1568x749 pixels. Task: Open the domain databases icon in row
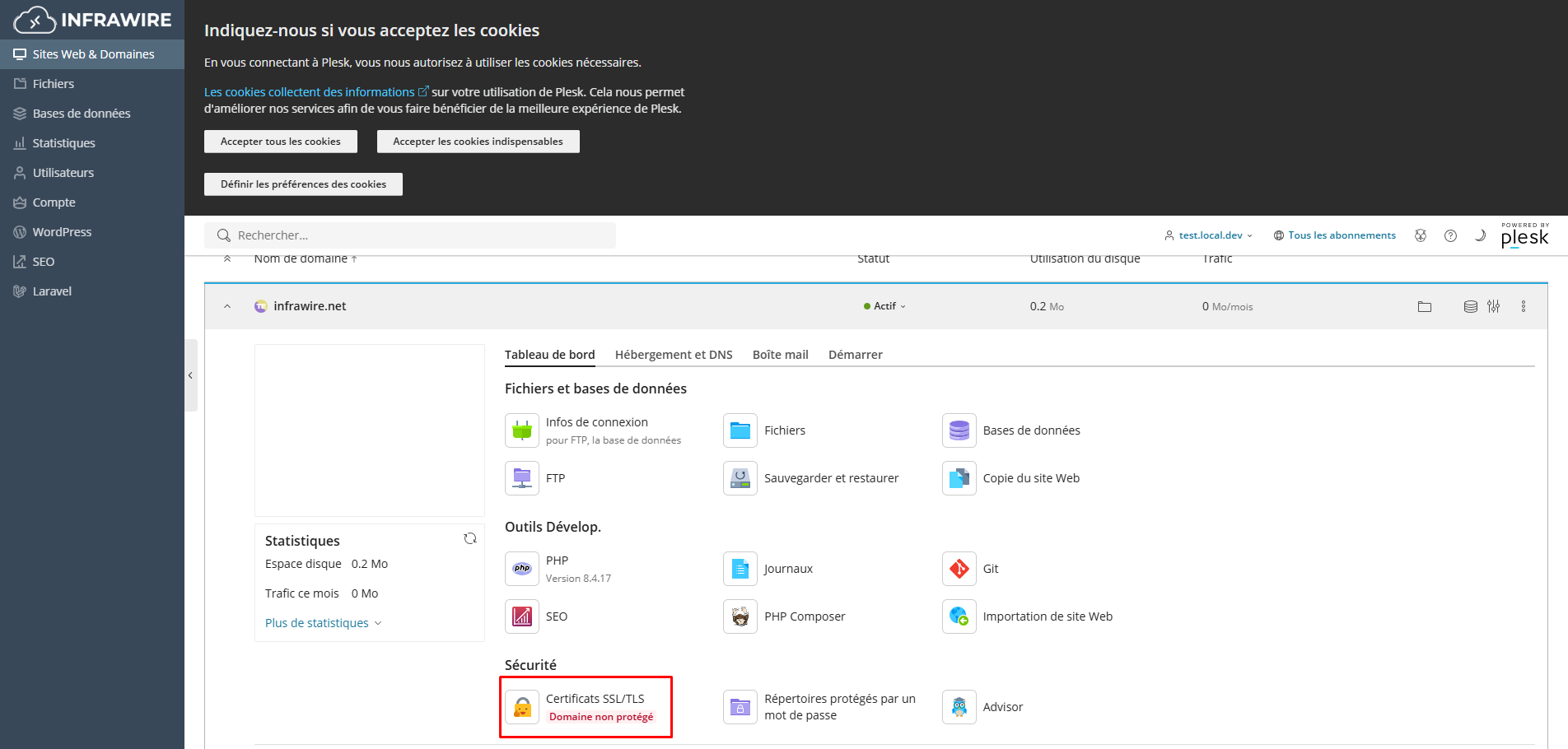pyautogui.click(x=1470, y=306)
